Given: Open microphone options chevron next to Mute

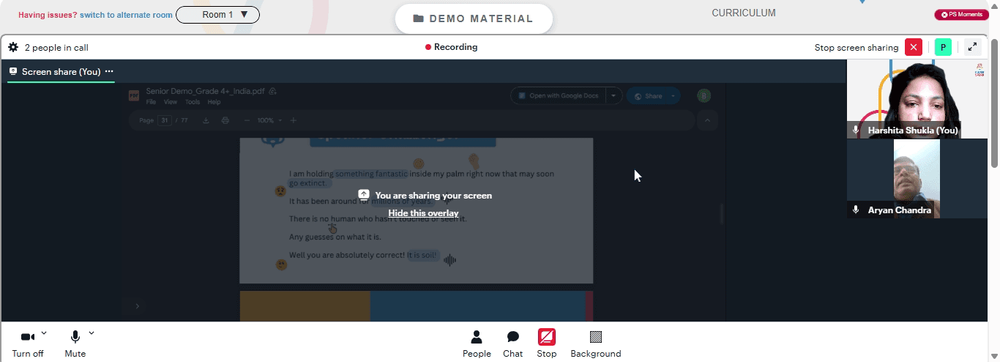Looking at the screenshot, I should (91, 333).
